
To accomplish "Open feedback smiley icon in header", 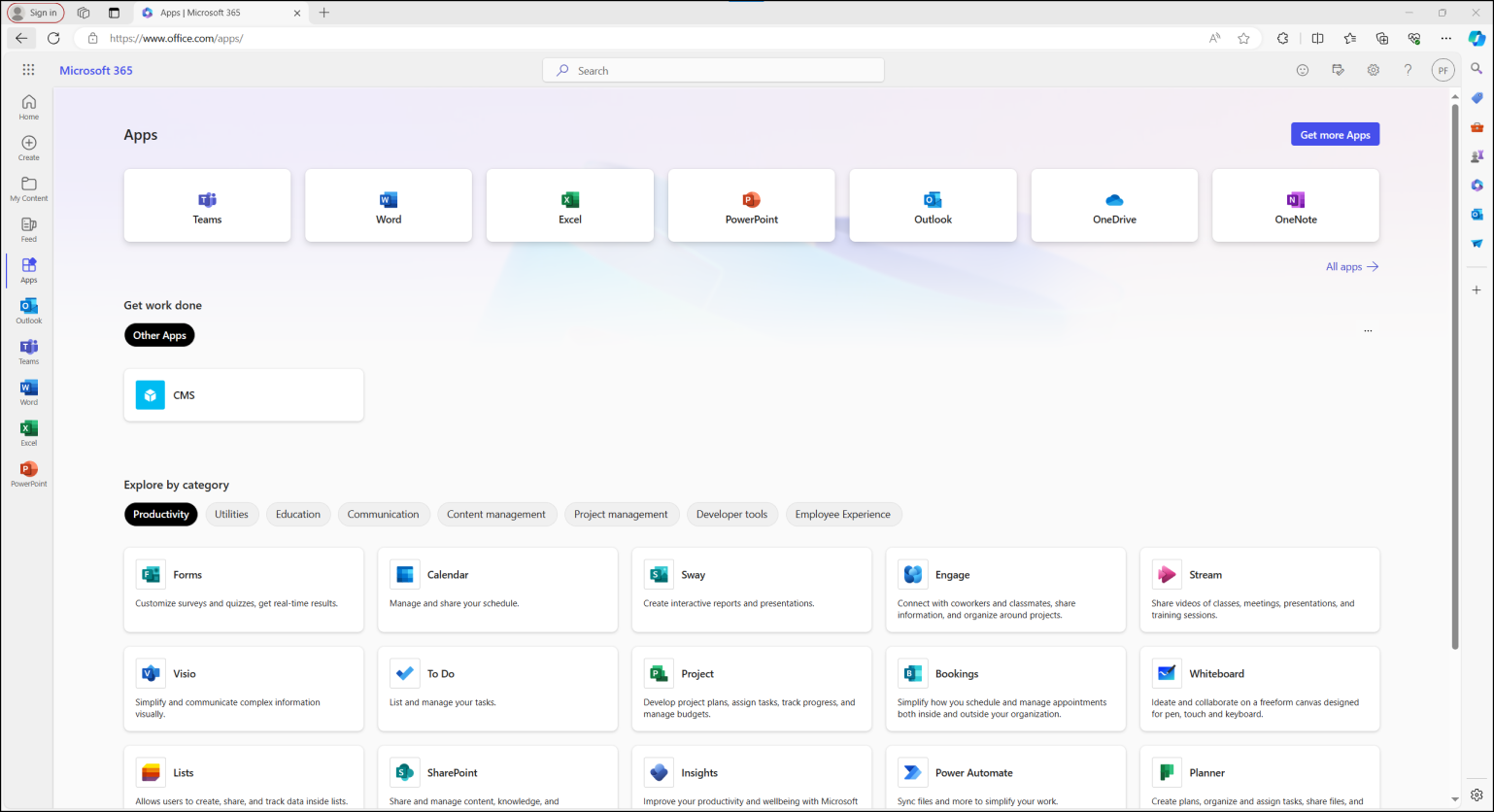I will tap(1303, 70).
